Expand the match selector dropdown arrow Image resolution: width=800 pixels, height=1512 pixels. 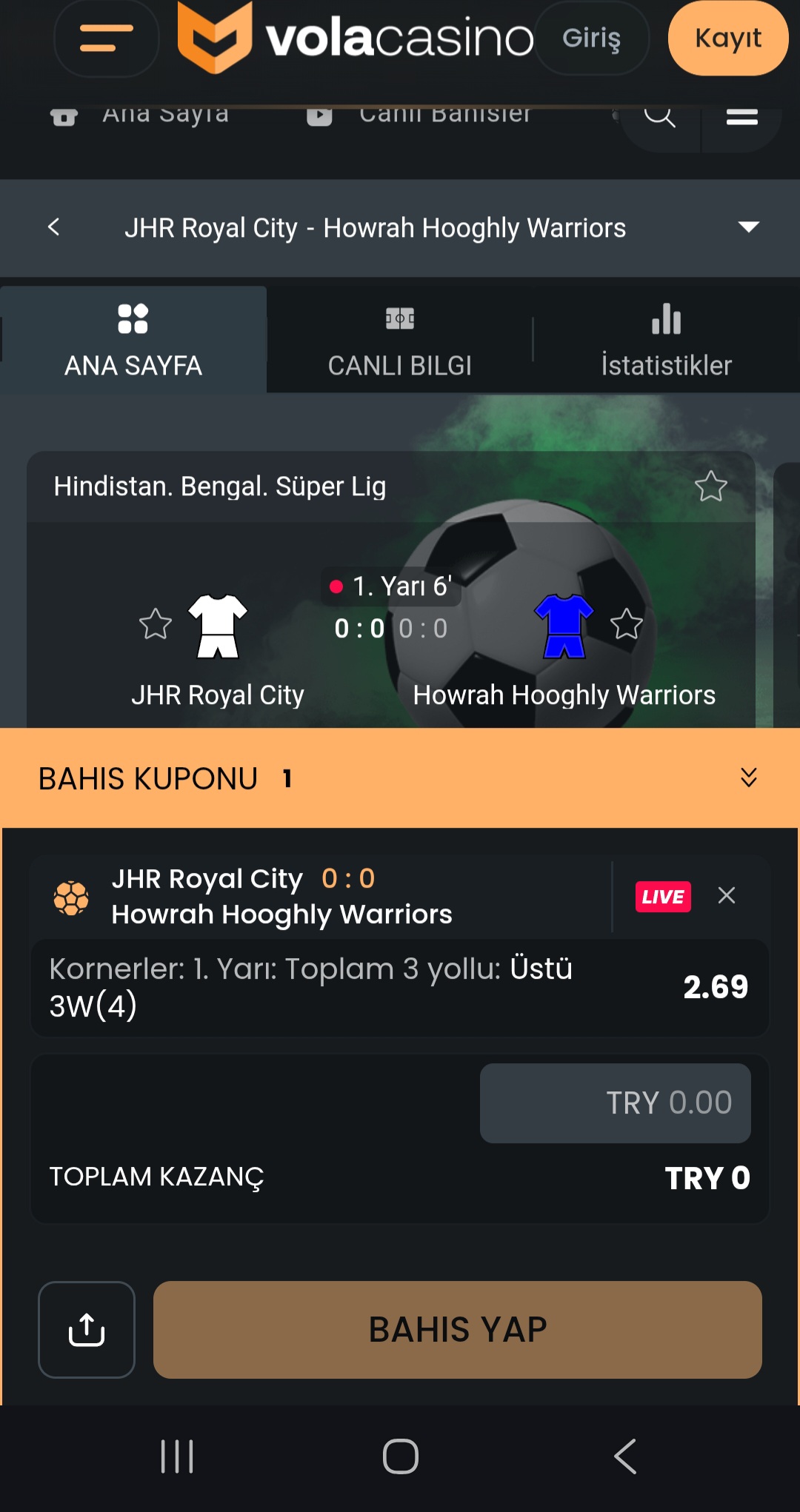pos(749,227)
